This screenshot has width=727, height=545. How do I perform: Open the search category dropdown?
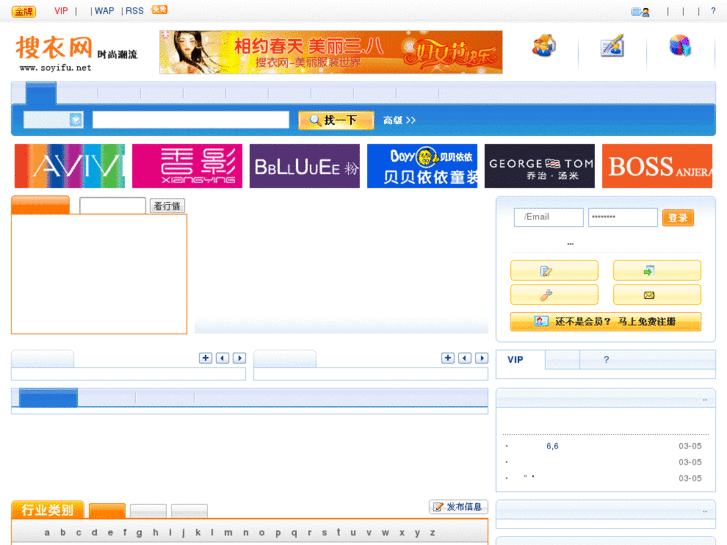click(x=53, y=120)
